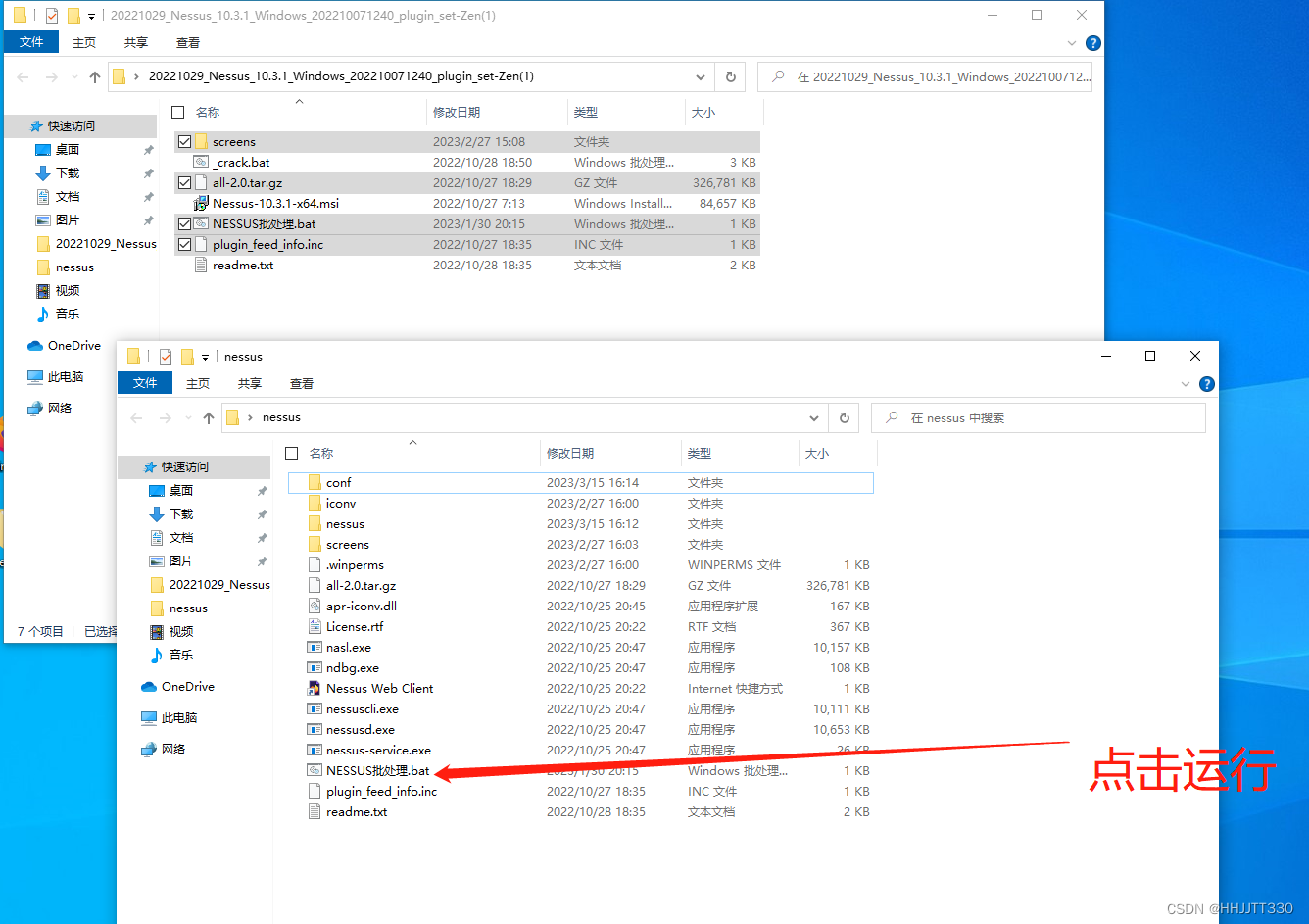Tick the checkbox for screens folder in back window

184,142
